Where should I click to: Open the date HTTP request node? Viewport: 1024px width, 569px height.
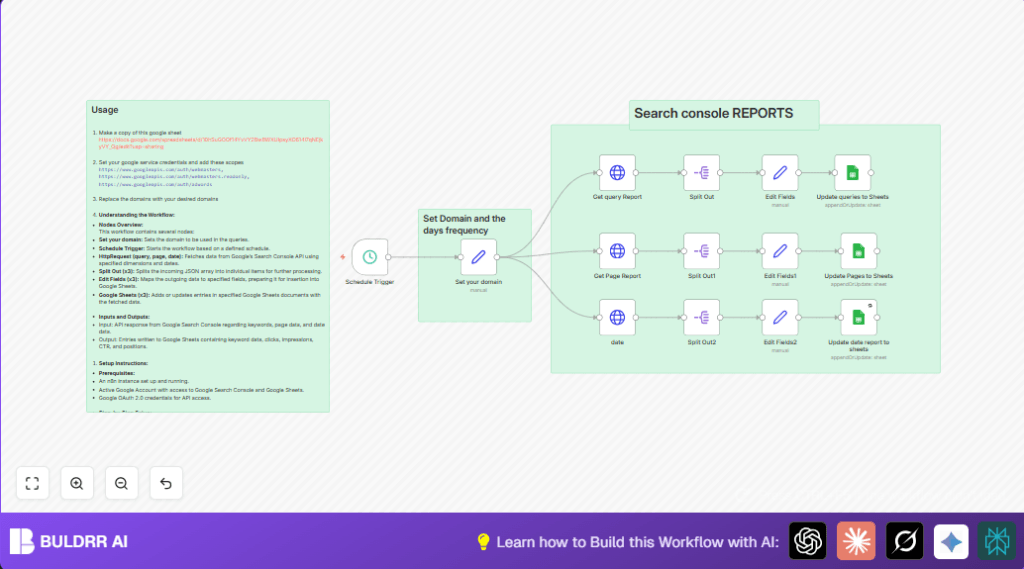point(617,317)
